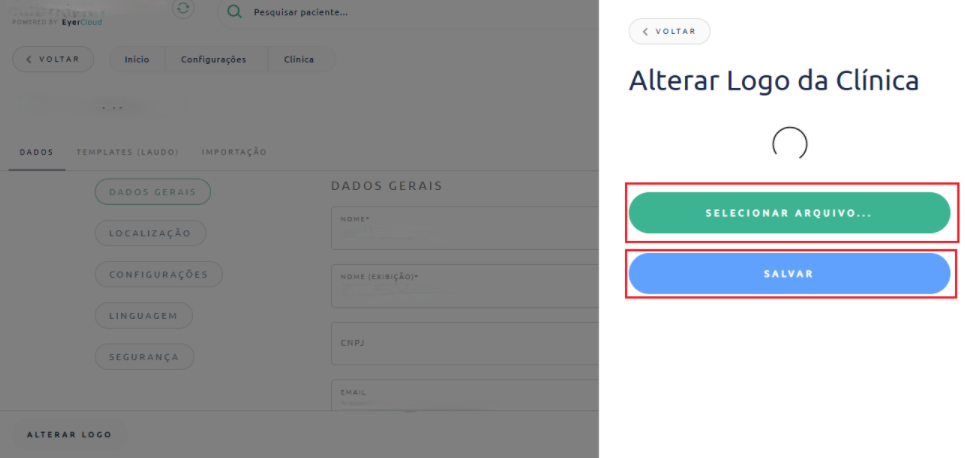The width and height of the screenshot is (965, 458).
Task: Select the DADOS GERAIS section
Action: tap(152, 192)
